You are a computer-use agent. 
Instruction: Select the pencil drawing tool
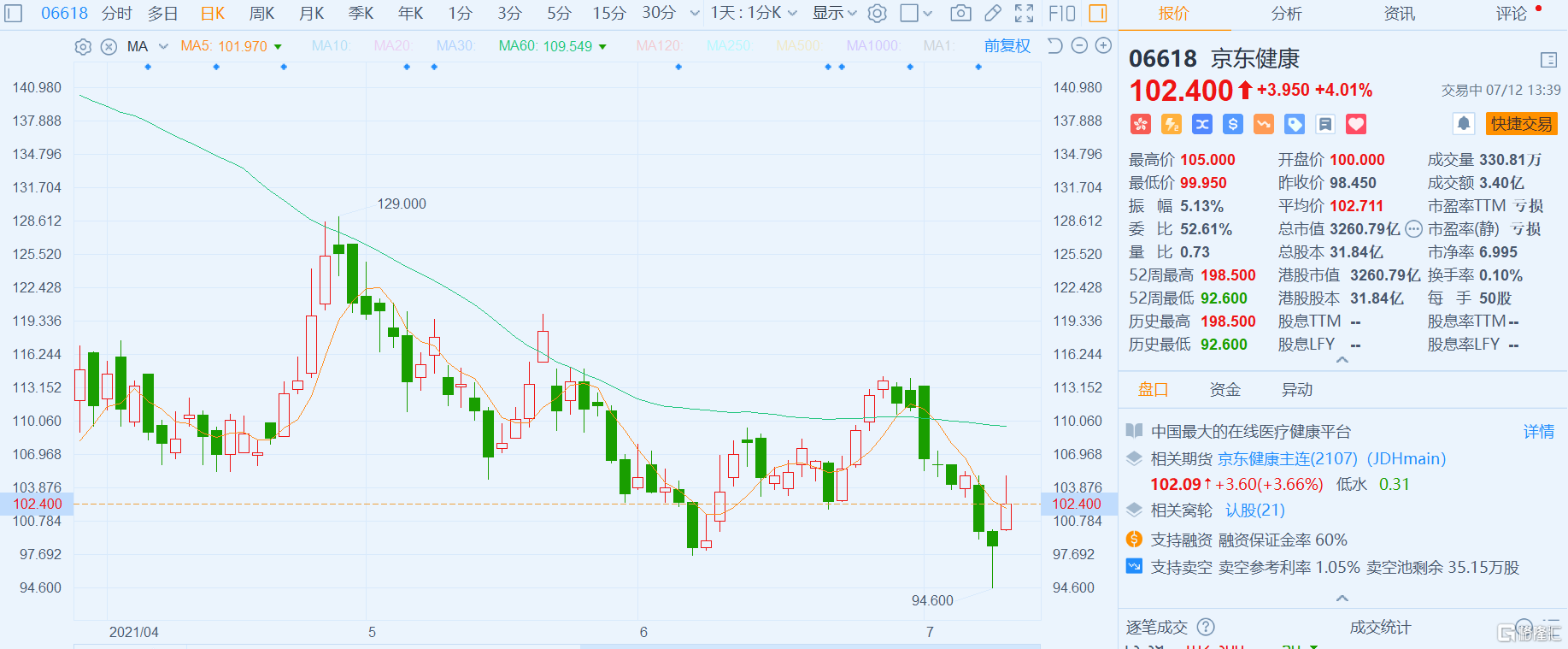tap(993, 13)
